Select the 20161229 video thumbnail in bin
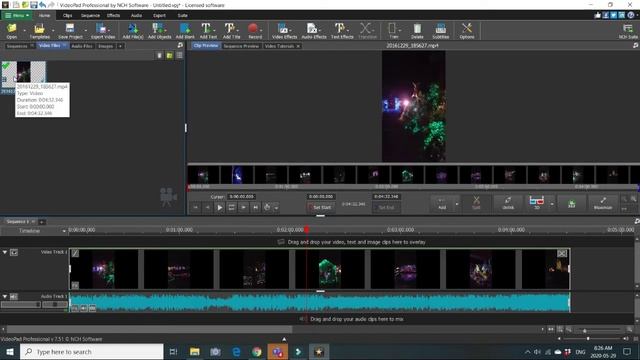The image size is (640, 360). 24,74
